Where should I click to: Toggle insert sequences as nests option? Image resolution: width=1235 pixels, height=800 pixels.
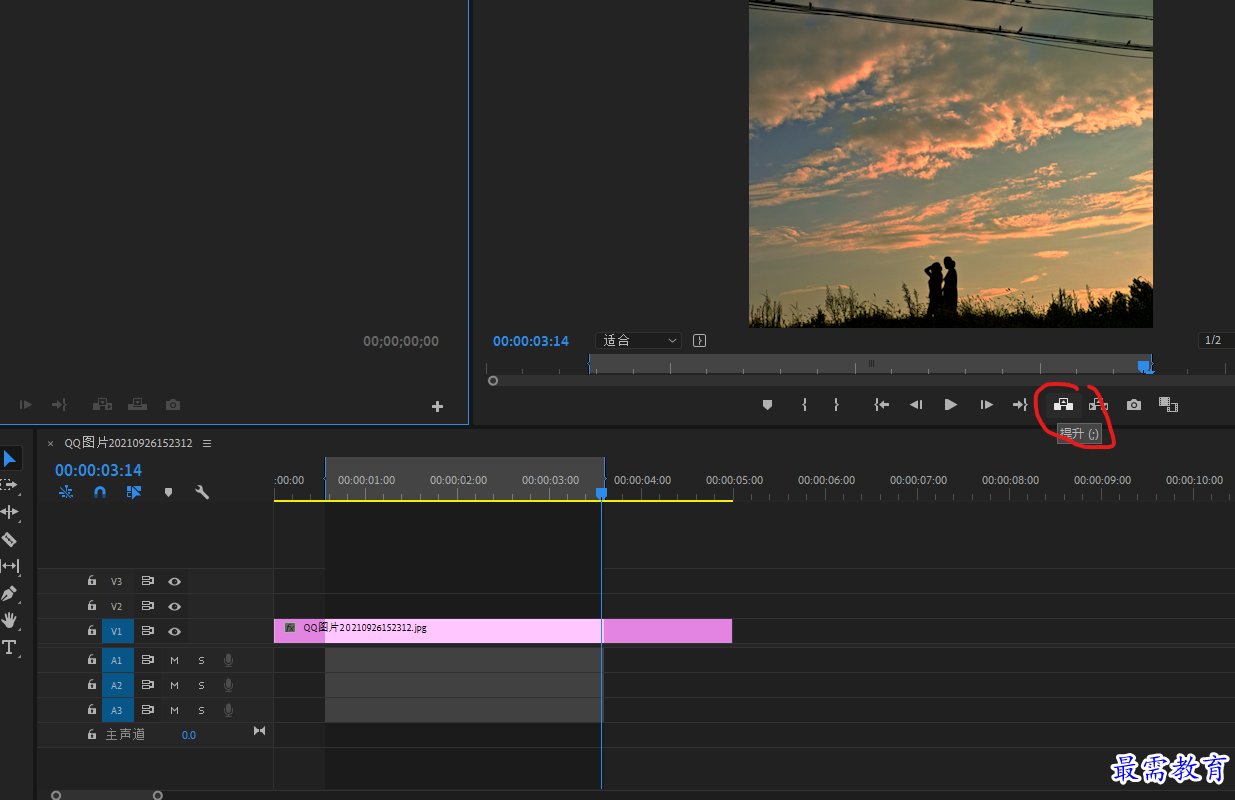click(x=66, y=492)
